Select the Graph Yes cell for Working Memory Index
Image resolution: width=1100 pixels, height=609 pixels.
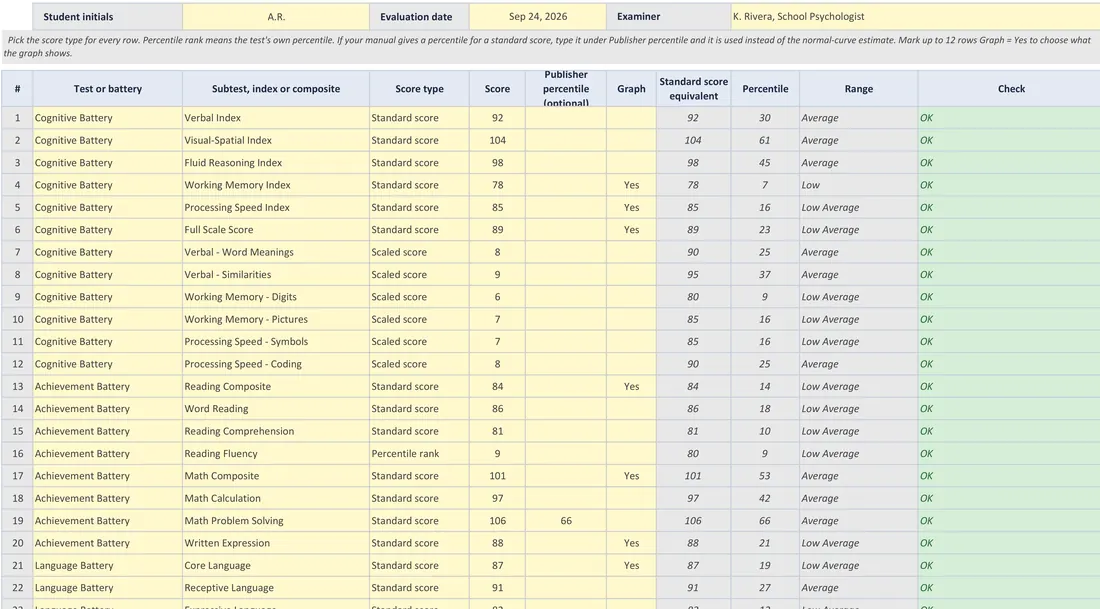[x=631, y=185]
